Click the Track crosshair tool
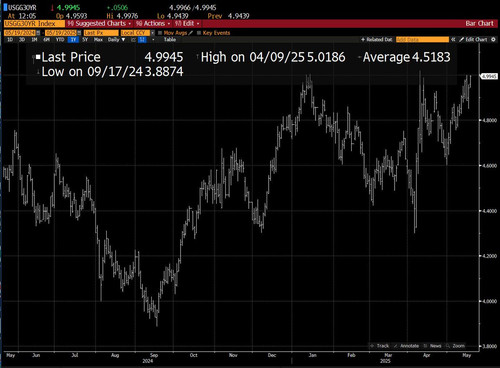 pos(379,346)
